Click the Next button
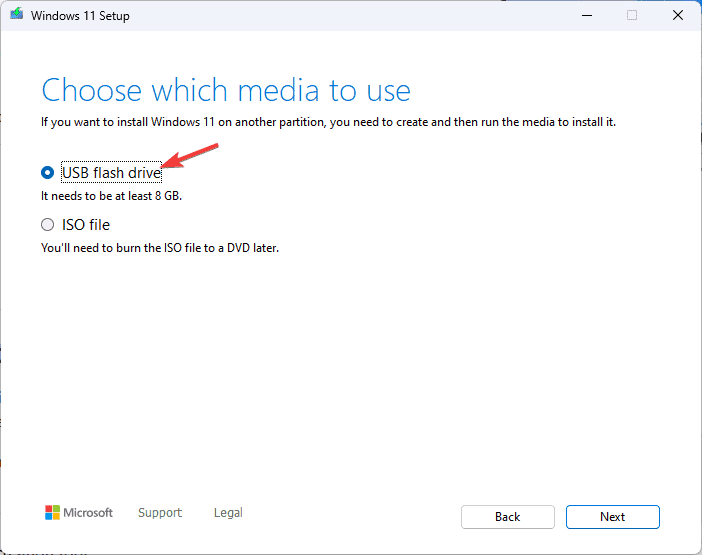 [612, 517]
